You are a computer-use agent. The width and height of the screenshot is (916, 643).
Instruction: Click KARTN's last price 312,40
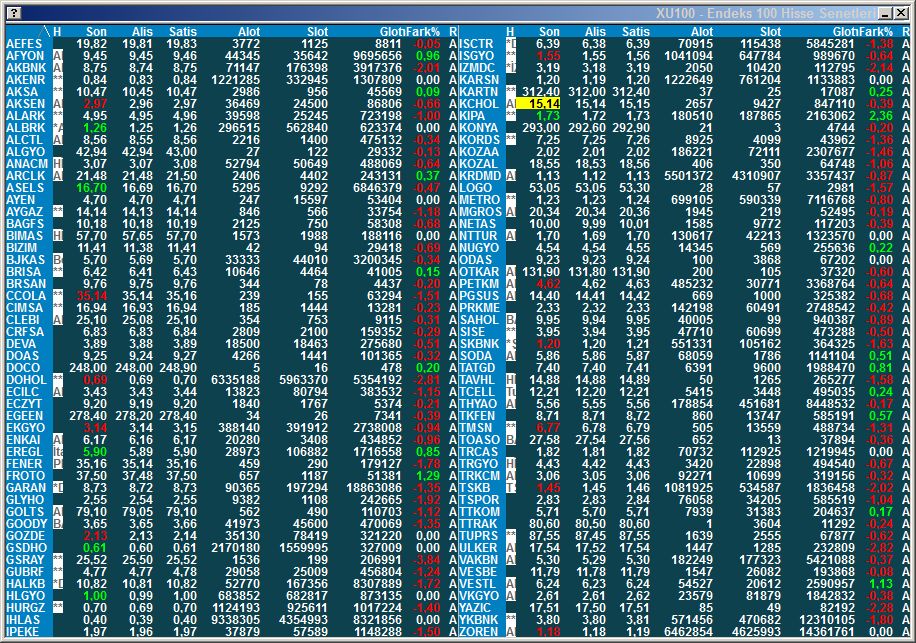pyautogui.click(x=541, y=92)
